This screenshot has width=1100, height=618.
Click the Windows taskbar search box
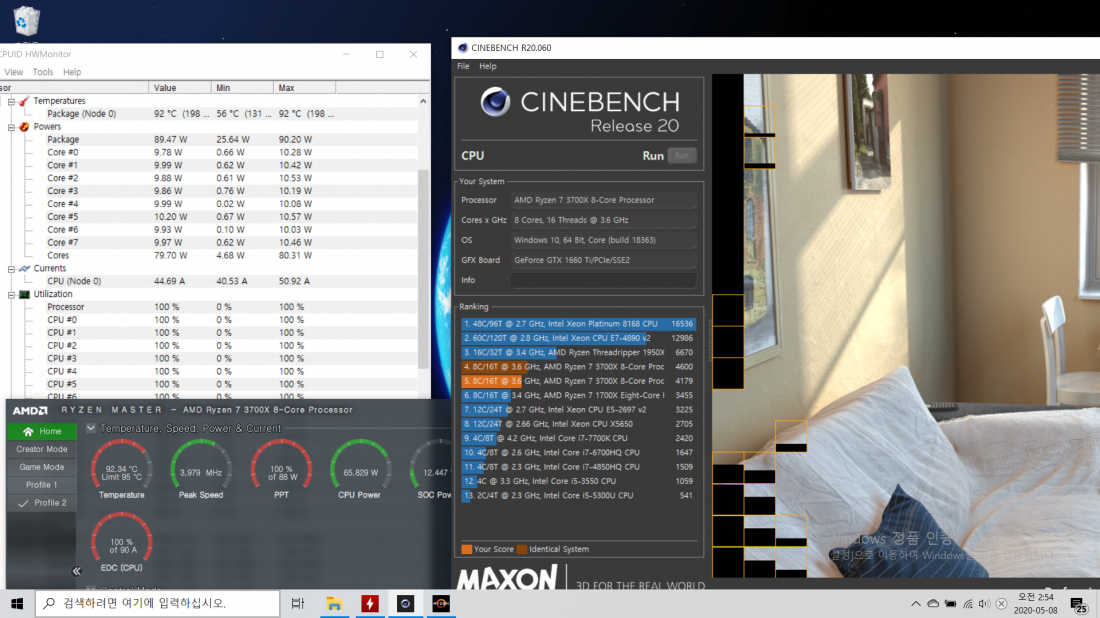coord(157,603)
